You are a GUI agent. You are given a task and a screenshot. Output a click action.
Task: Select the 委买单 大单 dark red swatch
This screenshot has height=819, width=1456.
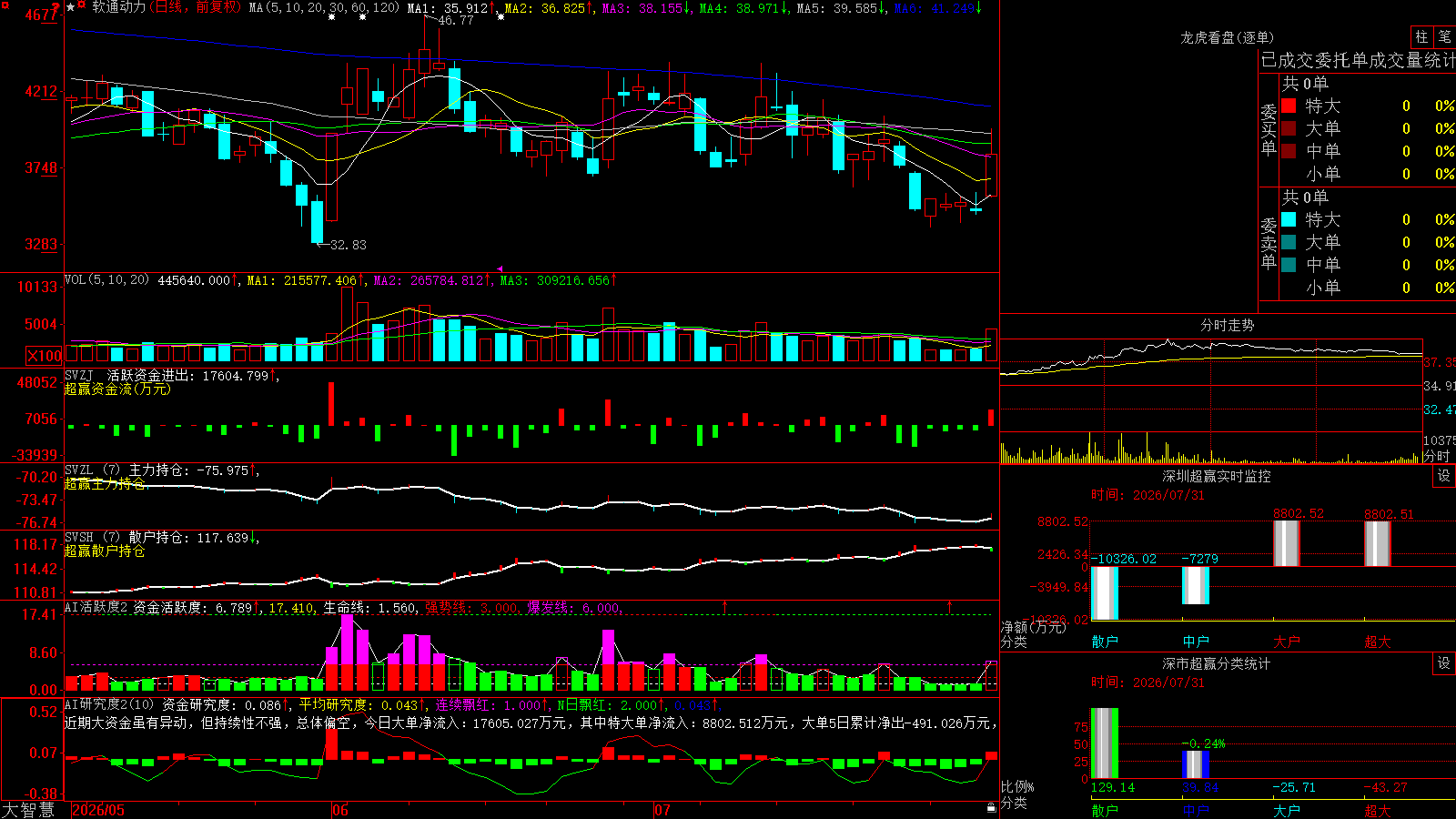click(x=1289, y=128)
